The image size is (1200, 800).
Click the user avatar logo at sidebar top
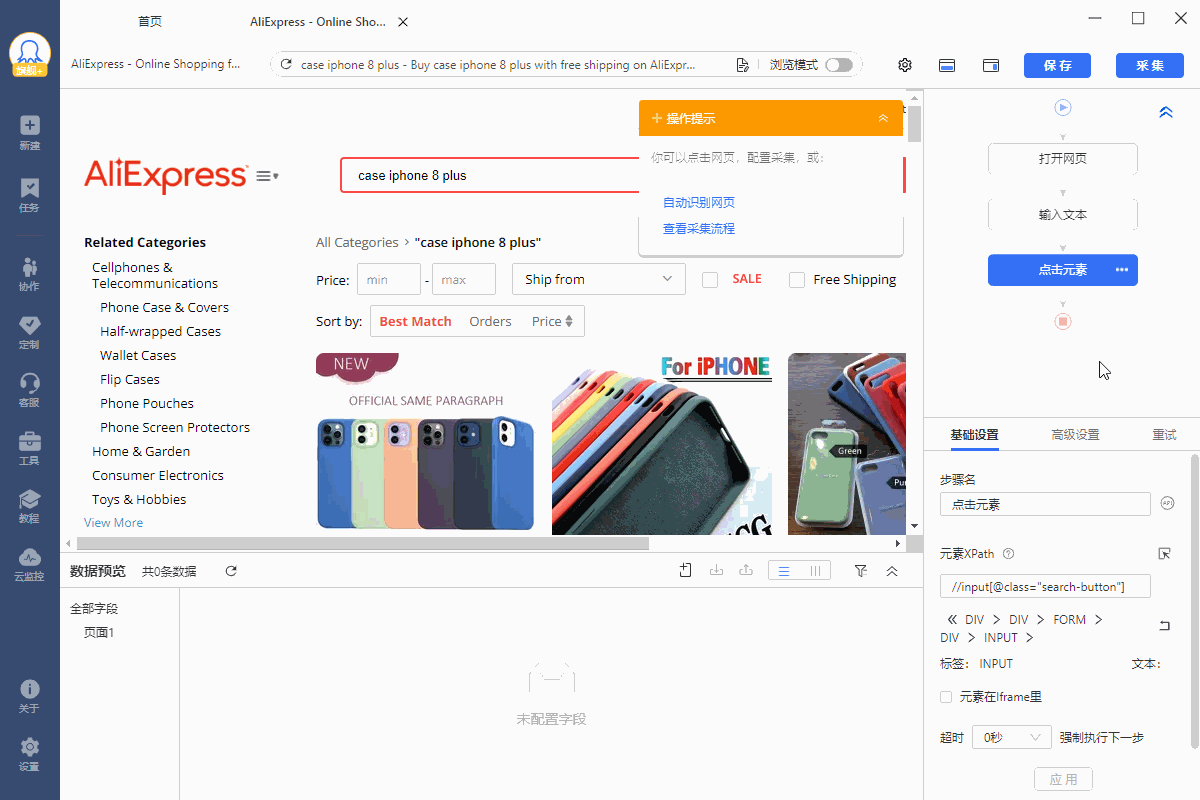[30, 56]
